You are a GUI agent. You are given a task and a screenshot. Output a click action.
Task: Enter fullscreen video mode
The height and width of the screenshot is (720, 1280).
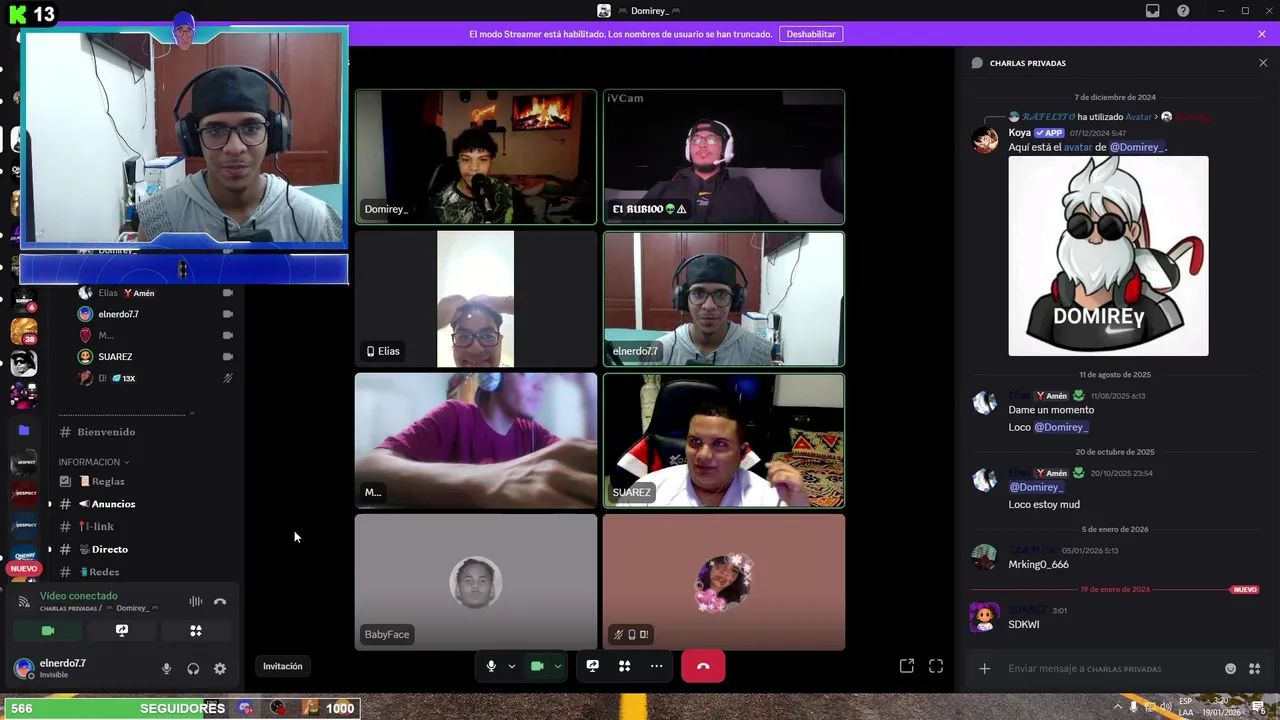936,666
